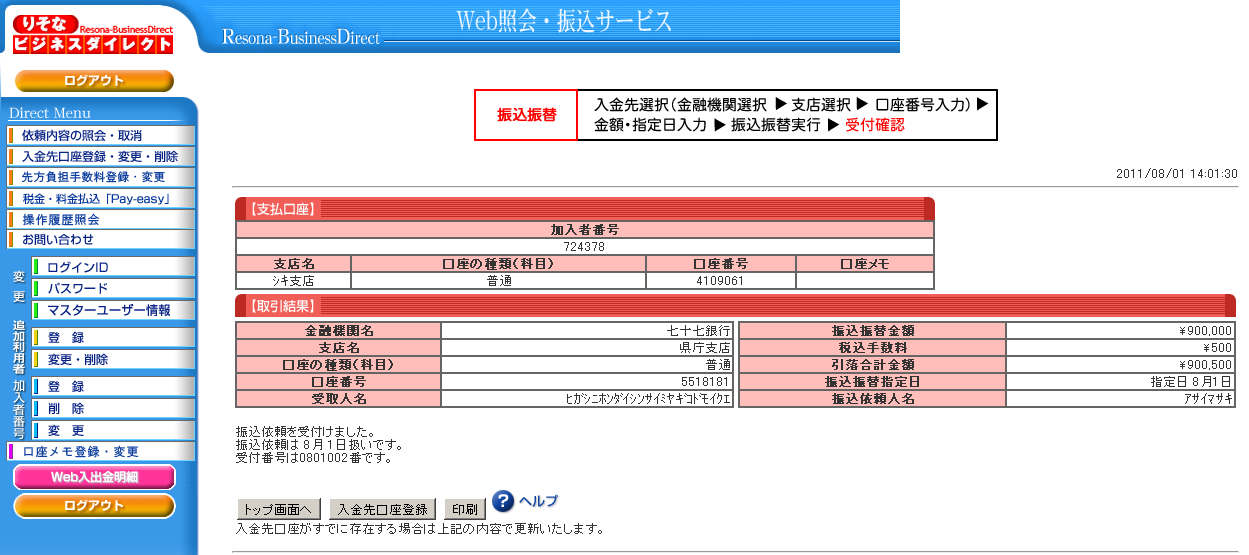The height and width of the screenshot is (555, 1249).
Task: Click branch name シキ支店 cell
Action: [293, 281]
